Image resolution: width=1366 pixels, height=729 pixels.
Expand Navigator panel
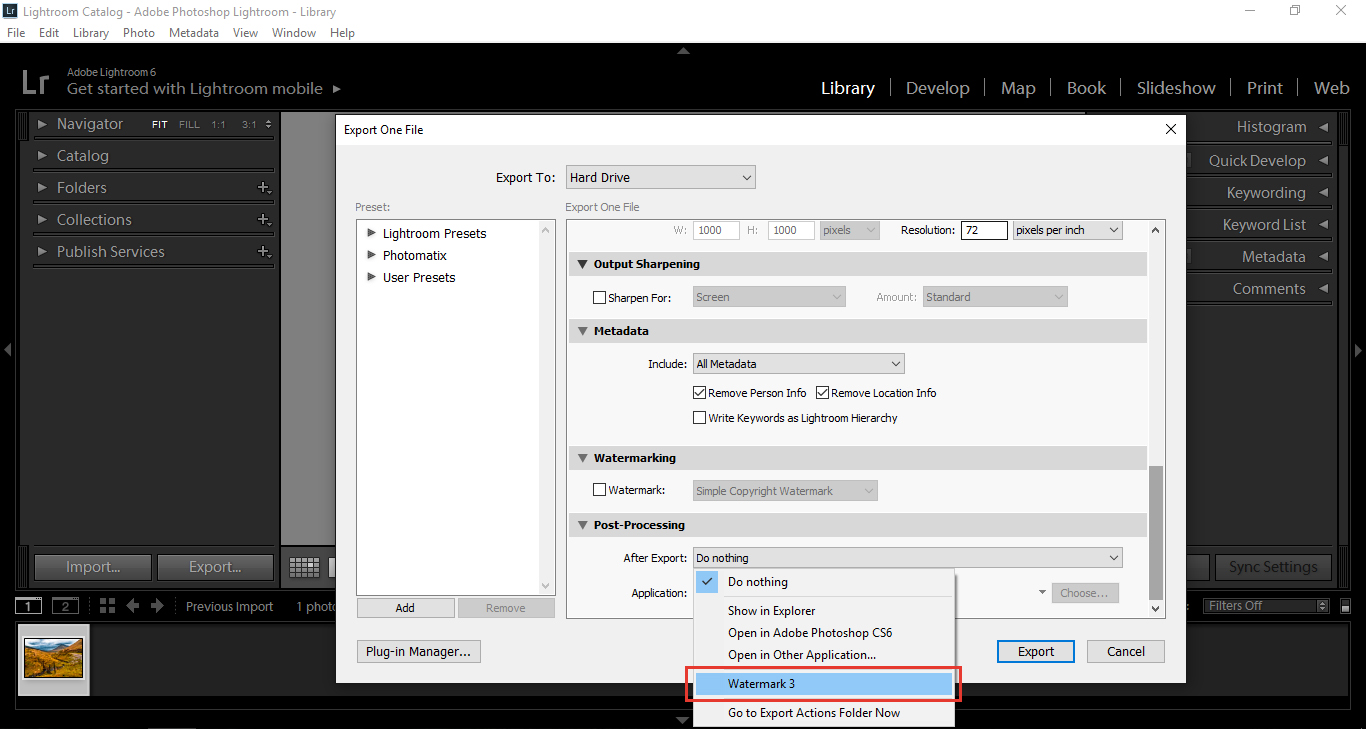click(42, 124)
